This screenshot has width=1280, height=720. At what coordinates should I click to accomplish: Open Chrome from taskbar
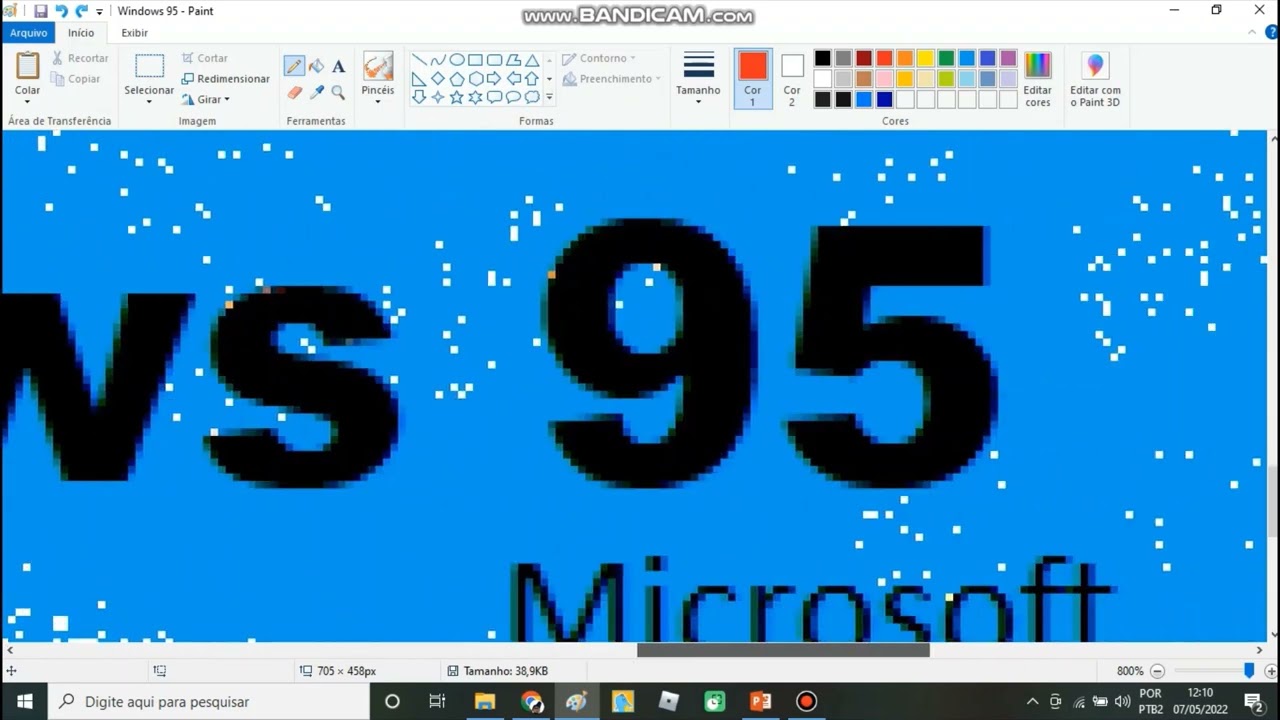pyautogui.click(x=531, y=701)
